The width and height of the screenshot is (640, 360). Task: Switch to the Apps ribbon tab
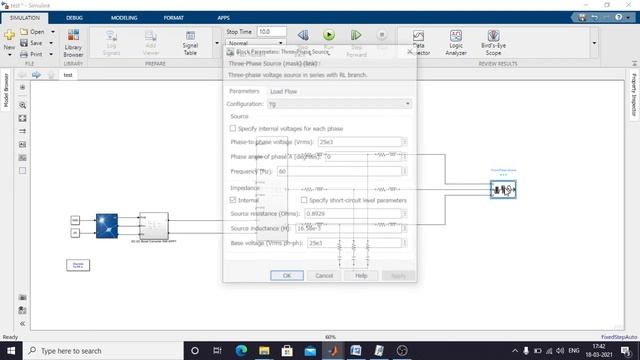coord(223,18)
